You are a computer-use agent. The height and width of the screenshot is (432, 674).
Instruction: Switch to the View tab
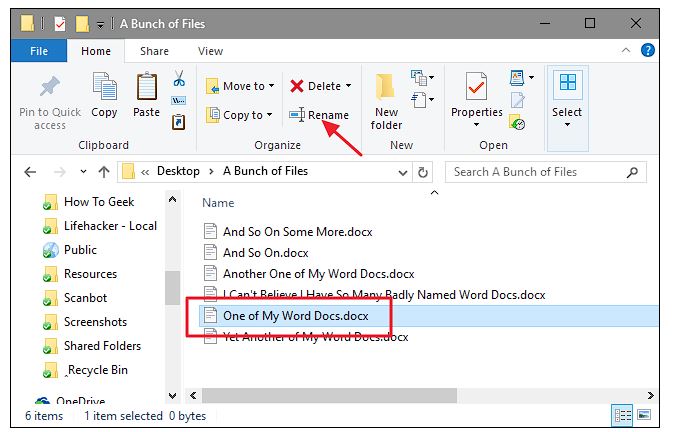(x=210, y=51)
